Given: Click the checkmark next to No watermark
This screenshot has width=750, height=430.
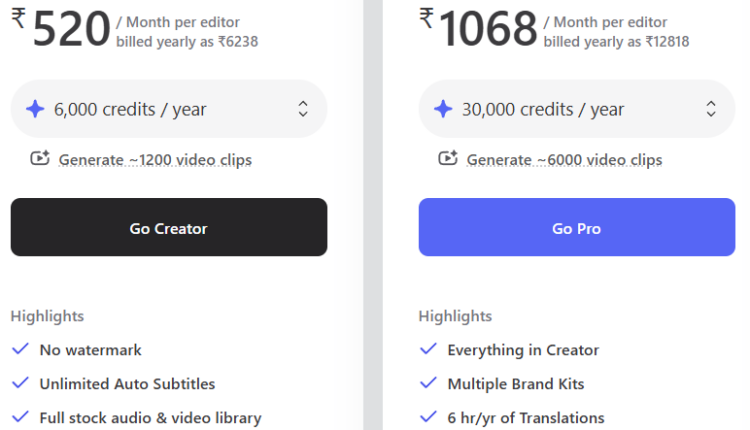Looking at the screenshot, I should [19, 349].
